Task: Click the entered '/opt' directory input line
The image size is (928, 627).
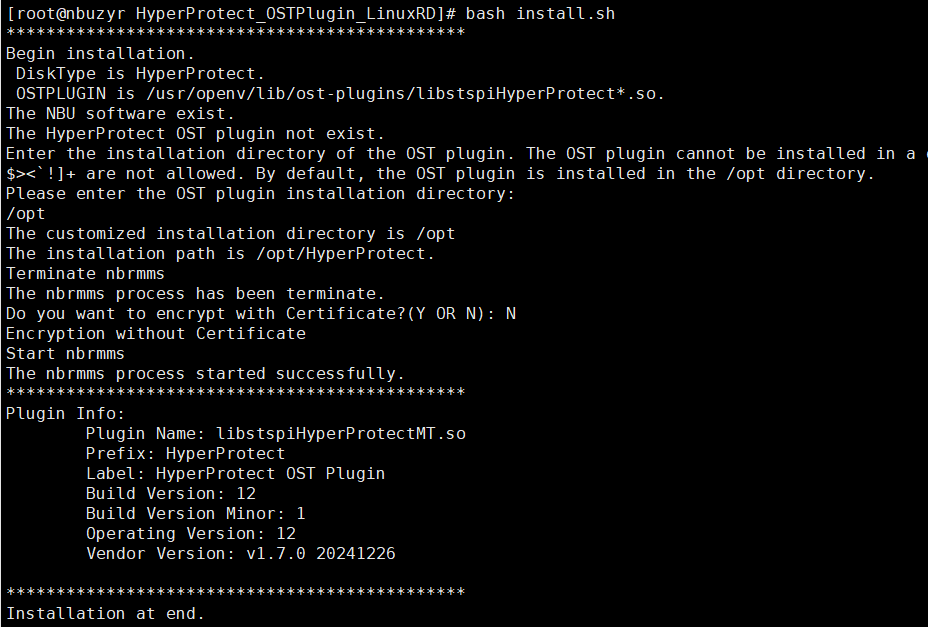Action: (25, 214)
